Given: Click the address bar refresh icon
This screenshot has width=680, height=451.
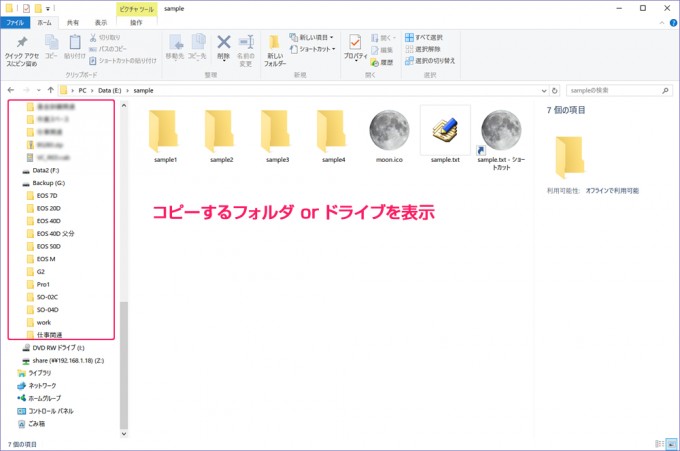Looking at the screenshot, I should click(x=555, y=91).
